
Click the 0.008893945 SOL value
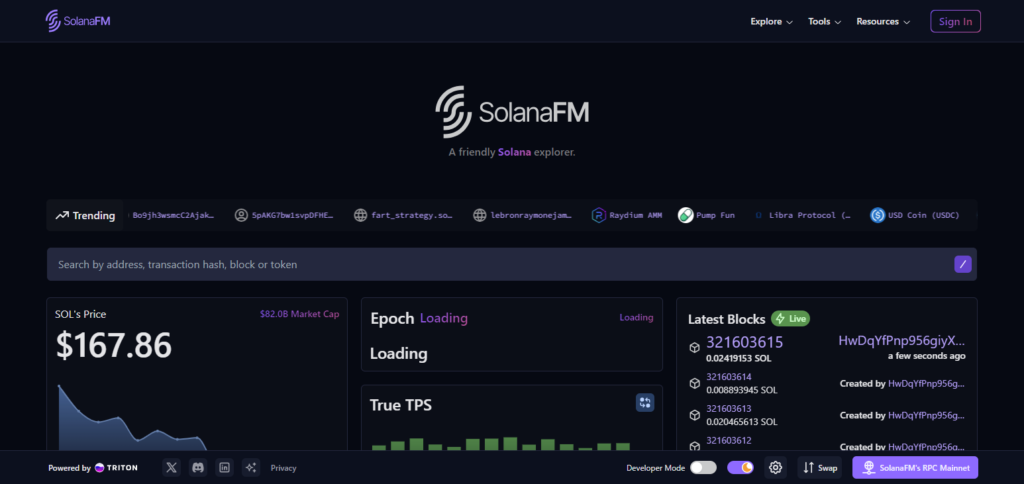(742, 391)
